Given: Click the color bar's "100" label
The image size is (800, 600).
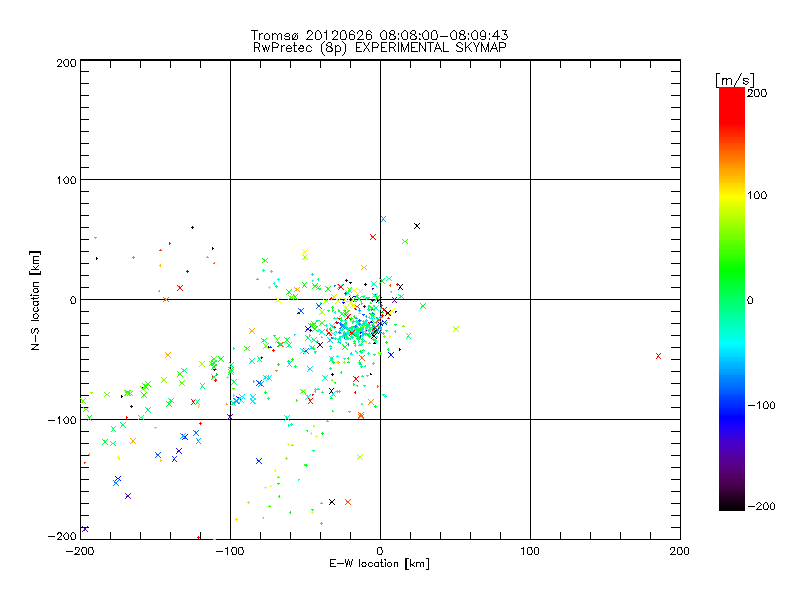Looking at the screenshot, I should point(757,195).
